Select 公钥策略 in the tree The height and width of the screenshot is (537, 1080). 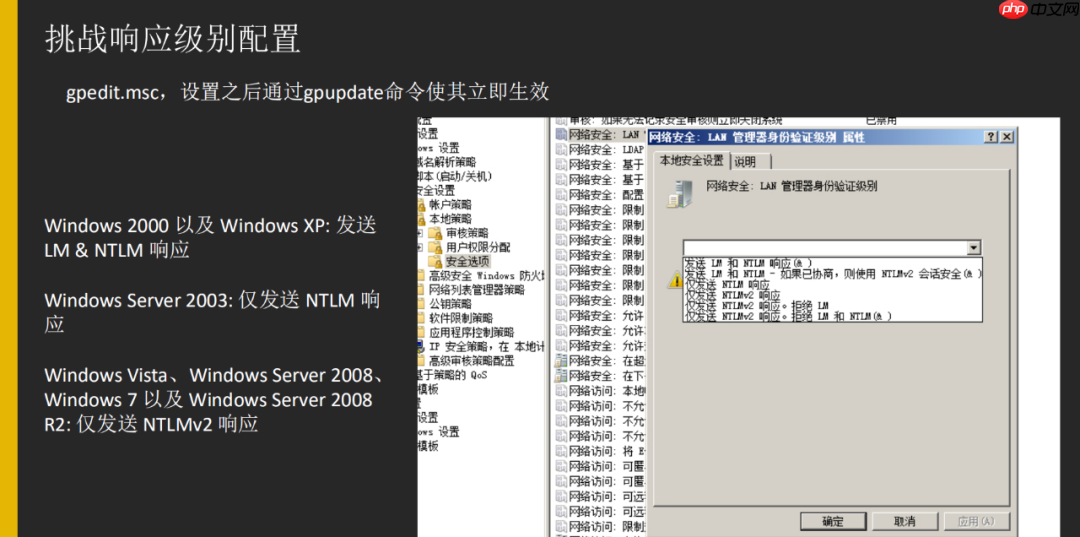(x=450, y=304)
